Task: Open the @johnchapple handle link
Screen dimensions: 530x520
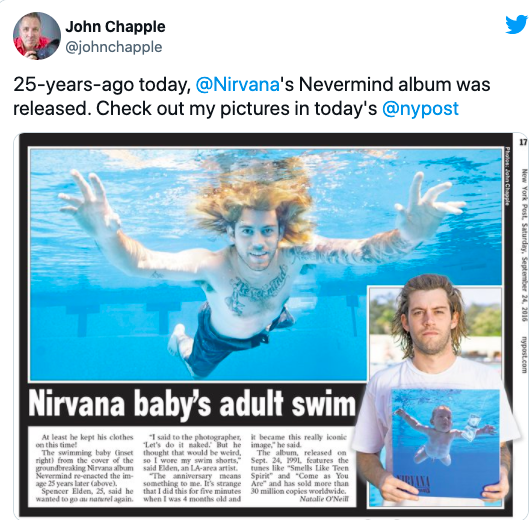Action: (x=114, y=47)
